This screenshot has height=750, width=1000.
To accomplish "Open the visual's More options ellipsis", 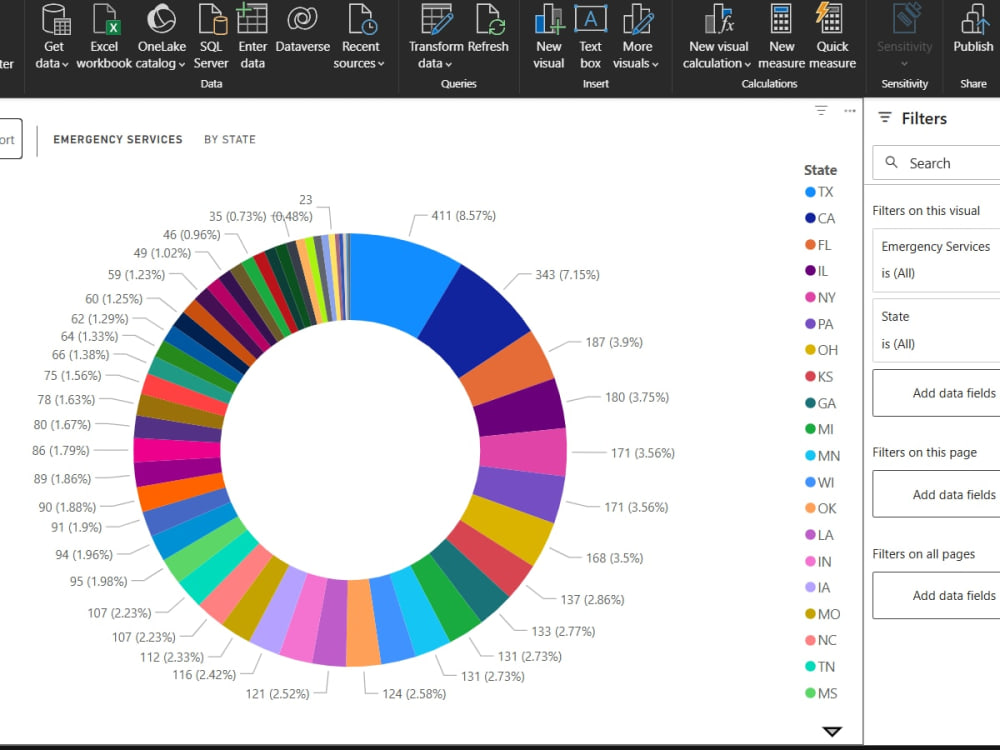I will 849,110.
